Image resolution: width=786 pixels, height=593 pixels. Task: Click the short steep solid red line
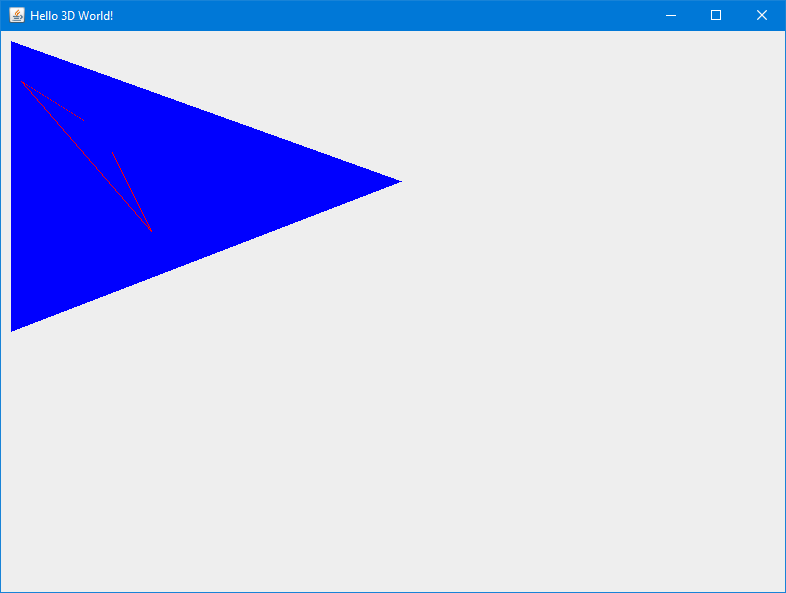click(132, 191)
